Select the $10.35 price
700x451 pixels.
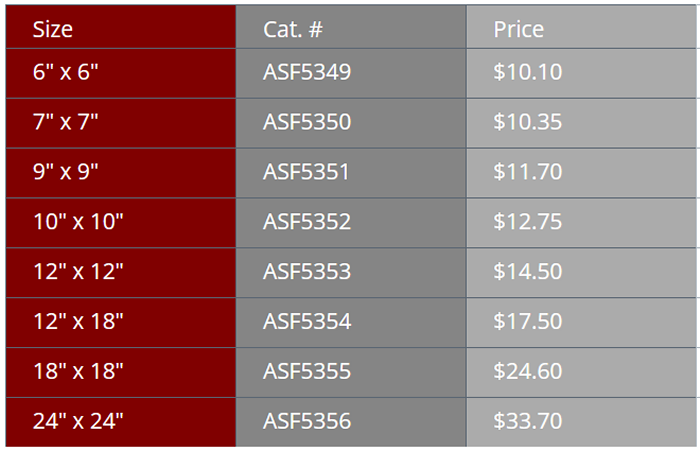point(528,122)
